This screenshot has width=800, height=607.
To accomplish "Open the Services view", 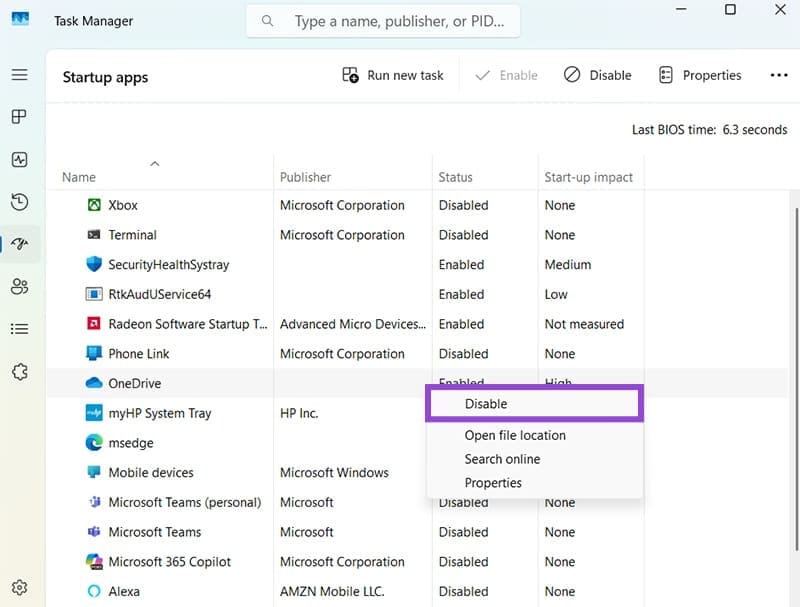I will [21, 371].
